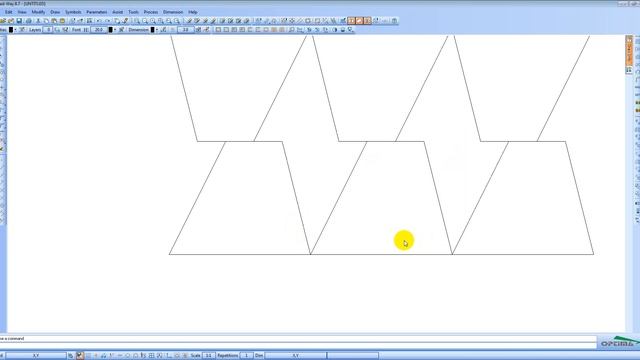
Task: Edit the dimension value field showing 2.0
Action: coord(186,29)
